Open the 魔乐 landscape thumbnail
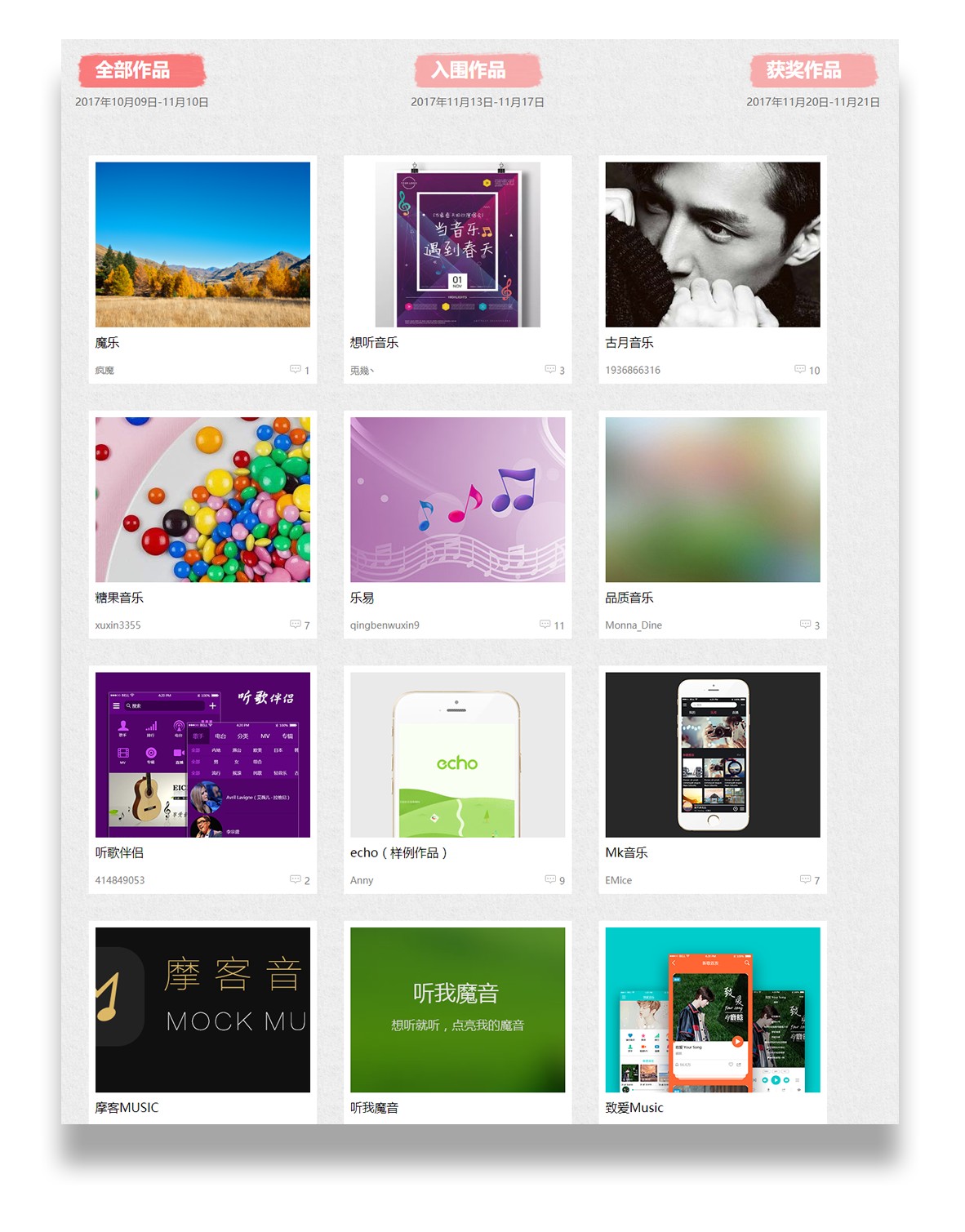 pyautogui.click(x=202, y=244)
